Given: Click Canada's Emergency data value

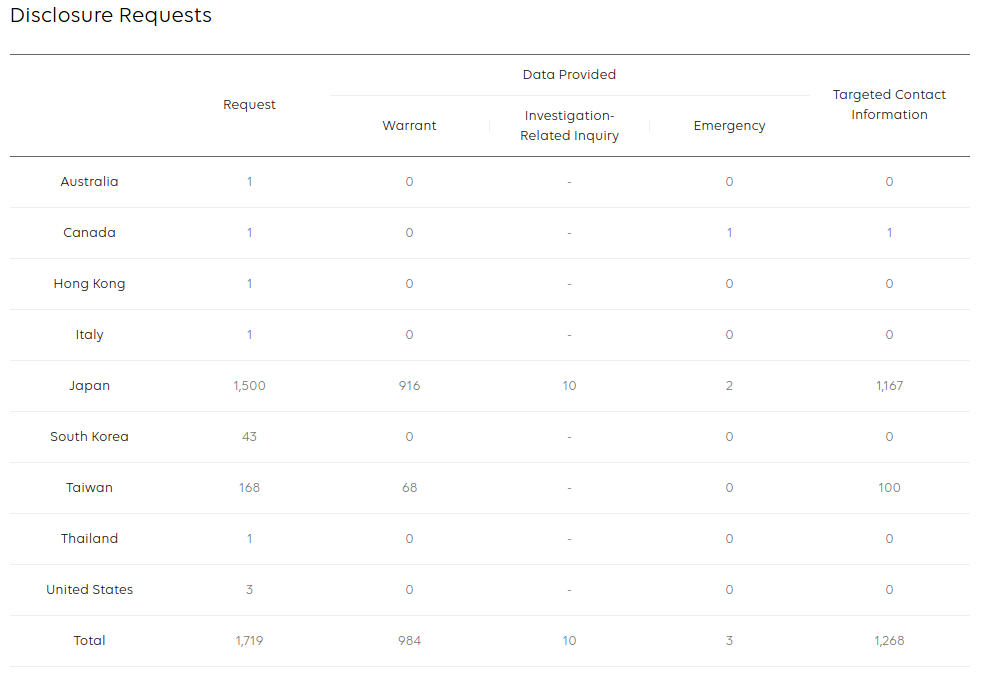Looking at the screenshot, I should click(x=730, y=233).
